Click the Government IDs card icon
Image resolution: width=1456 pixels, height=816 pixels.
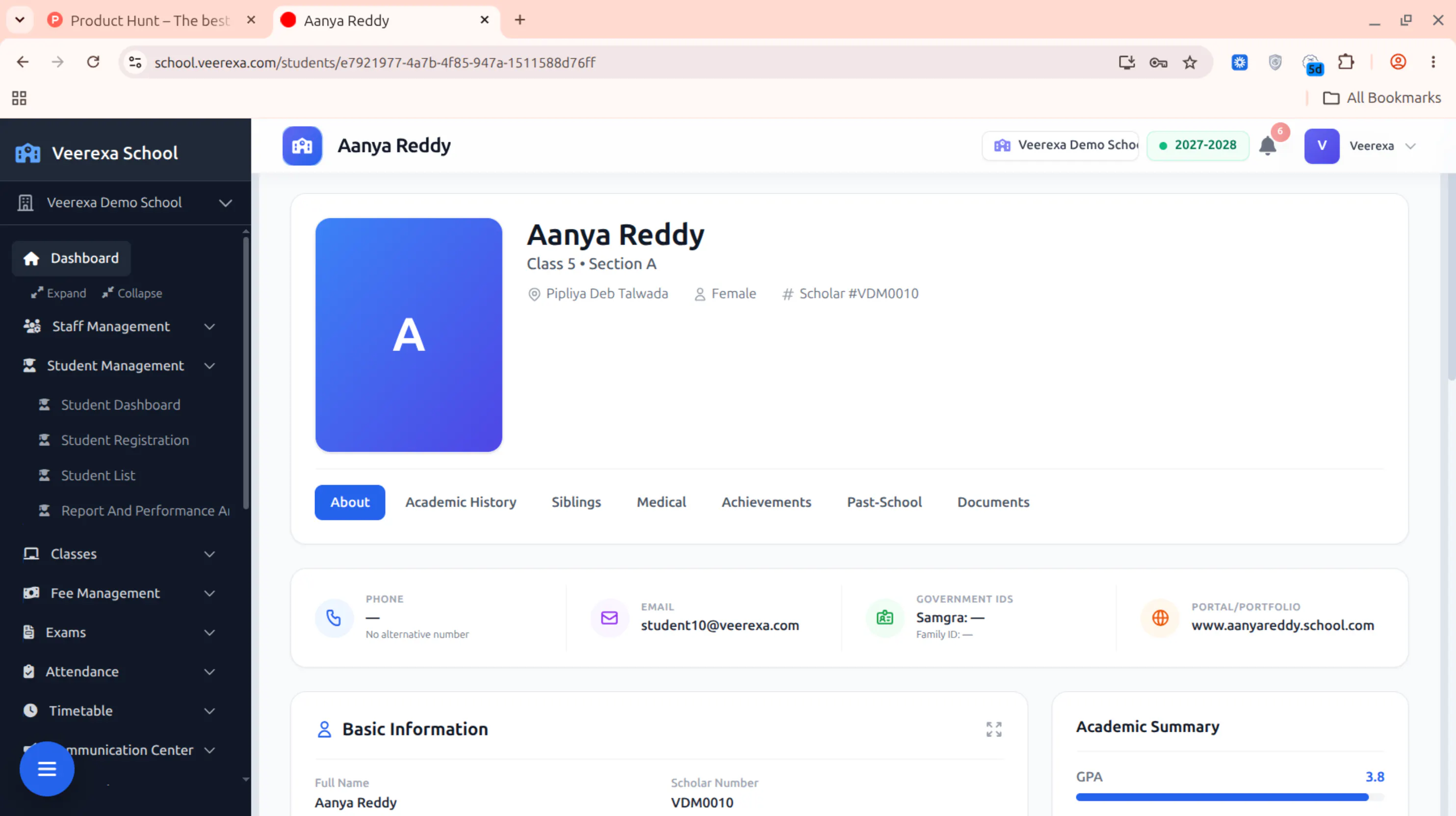click(x=884, y=618)
